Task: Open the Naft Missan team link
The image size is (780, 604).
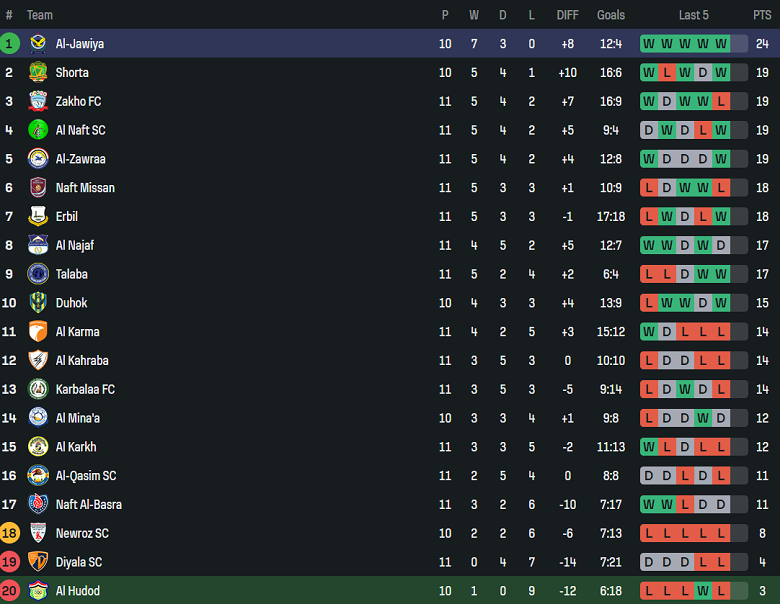Action: [85, 188]
